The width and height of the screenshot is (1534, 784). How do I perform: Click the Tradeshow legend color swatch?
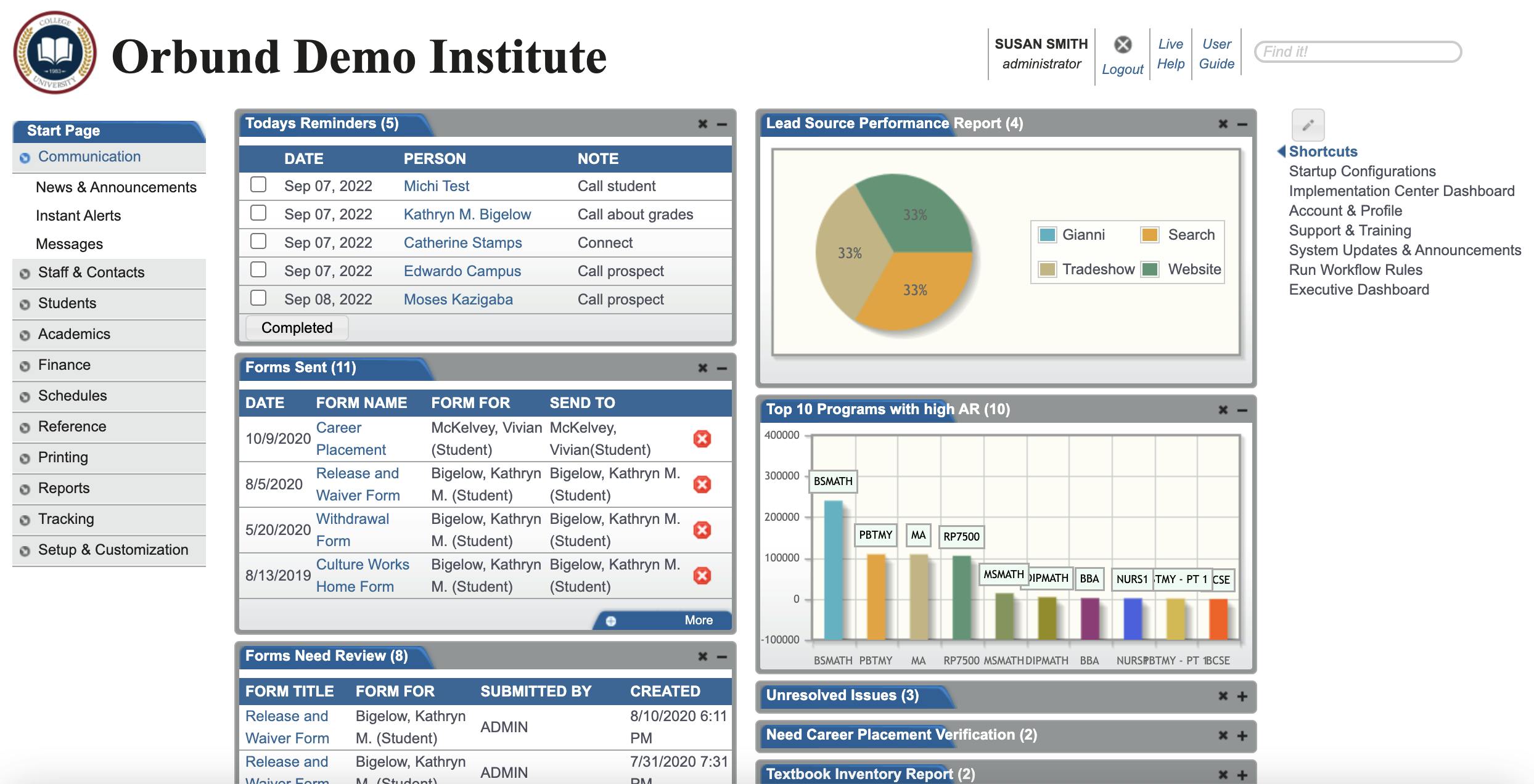point(1047,269)
